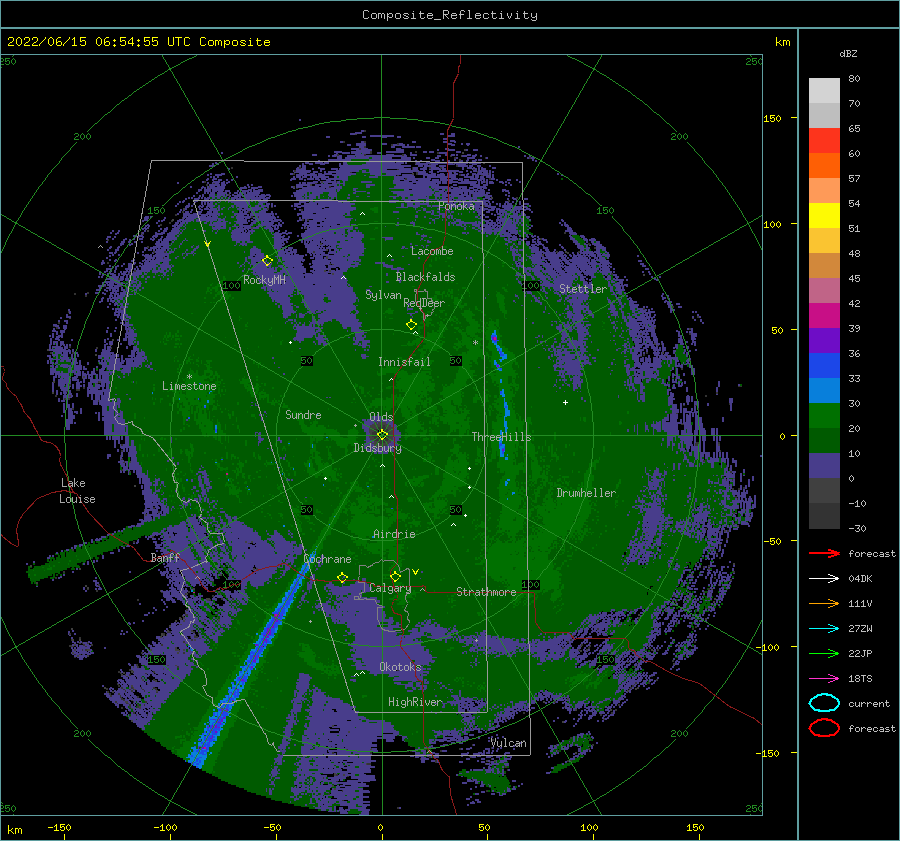Click the Ponoka city label

[x=456, y=206]
